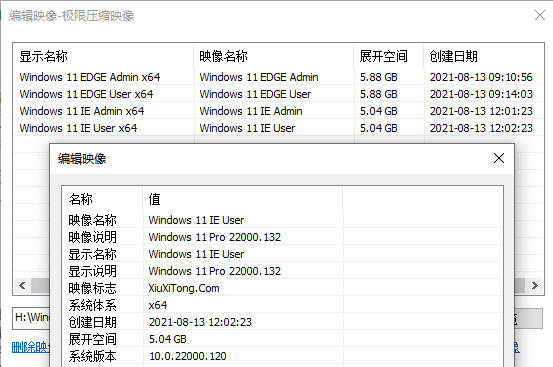Click date 2021-08-13 12:02:23 in image list

481,128
